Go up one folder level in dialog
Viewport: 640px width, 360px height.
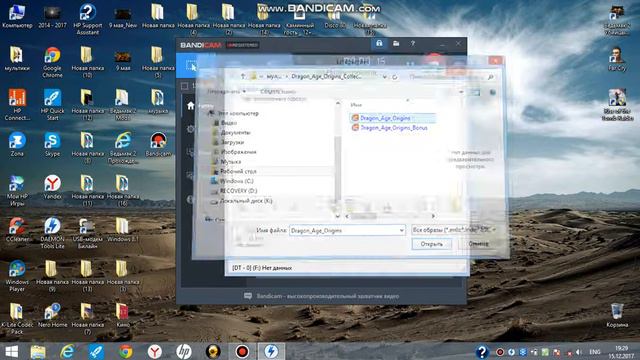tap(243, 76)
